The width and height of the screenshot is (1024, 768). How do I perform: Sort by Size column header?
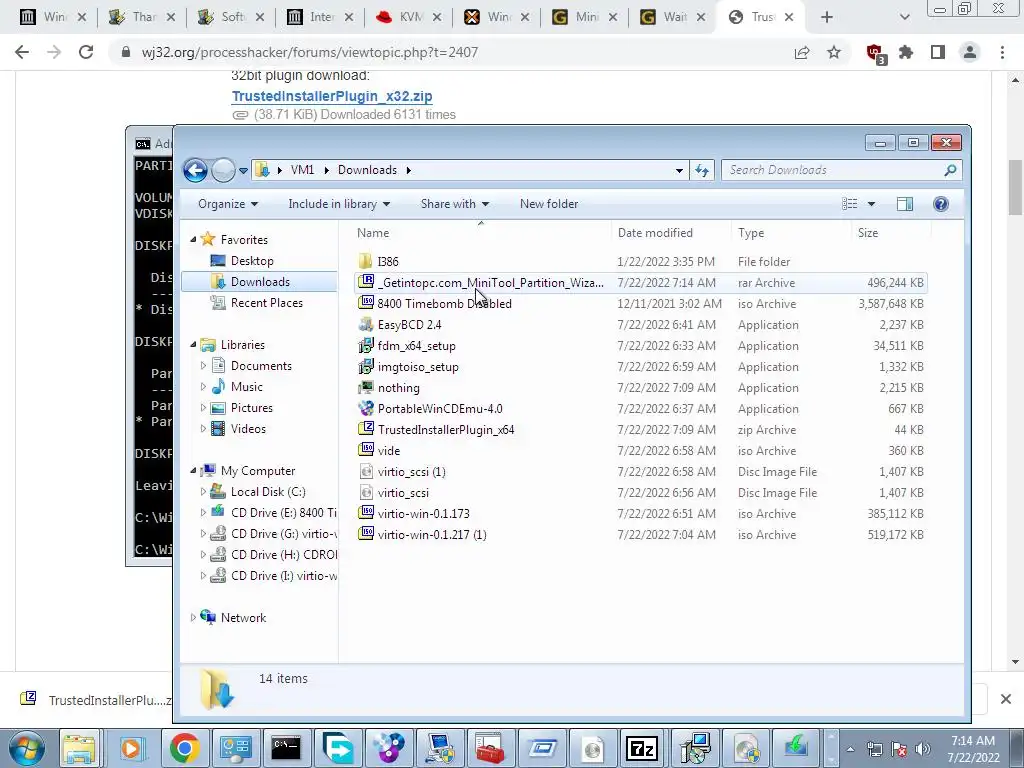coord(868,232)
